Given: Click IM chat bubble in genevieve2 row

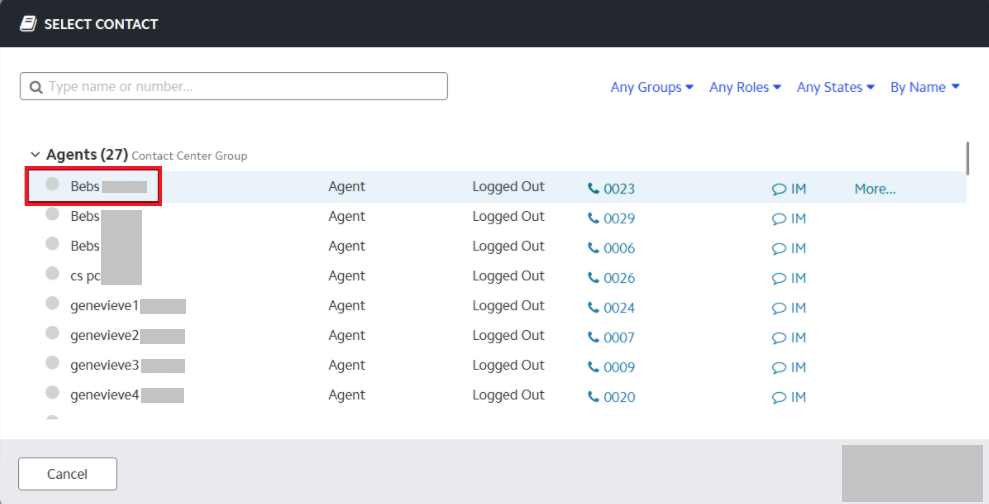Looking at the screenshot, I should 779,338.
